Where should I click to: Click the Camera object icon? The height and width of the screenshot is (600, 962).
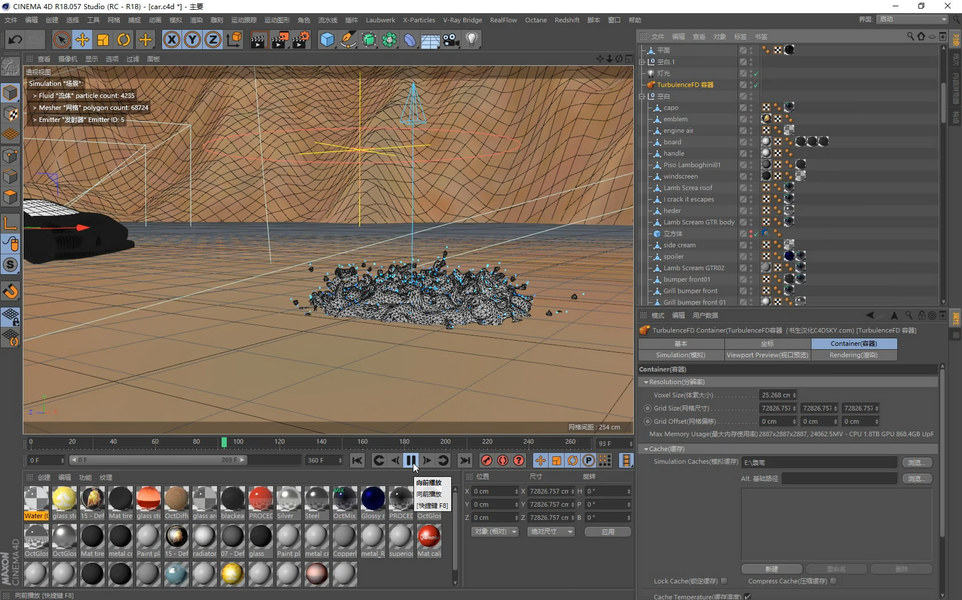451,40
